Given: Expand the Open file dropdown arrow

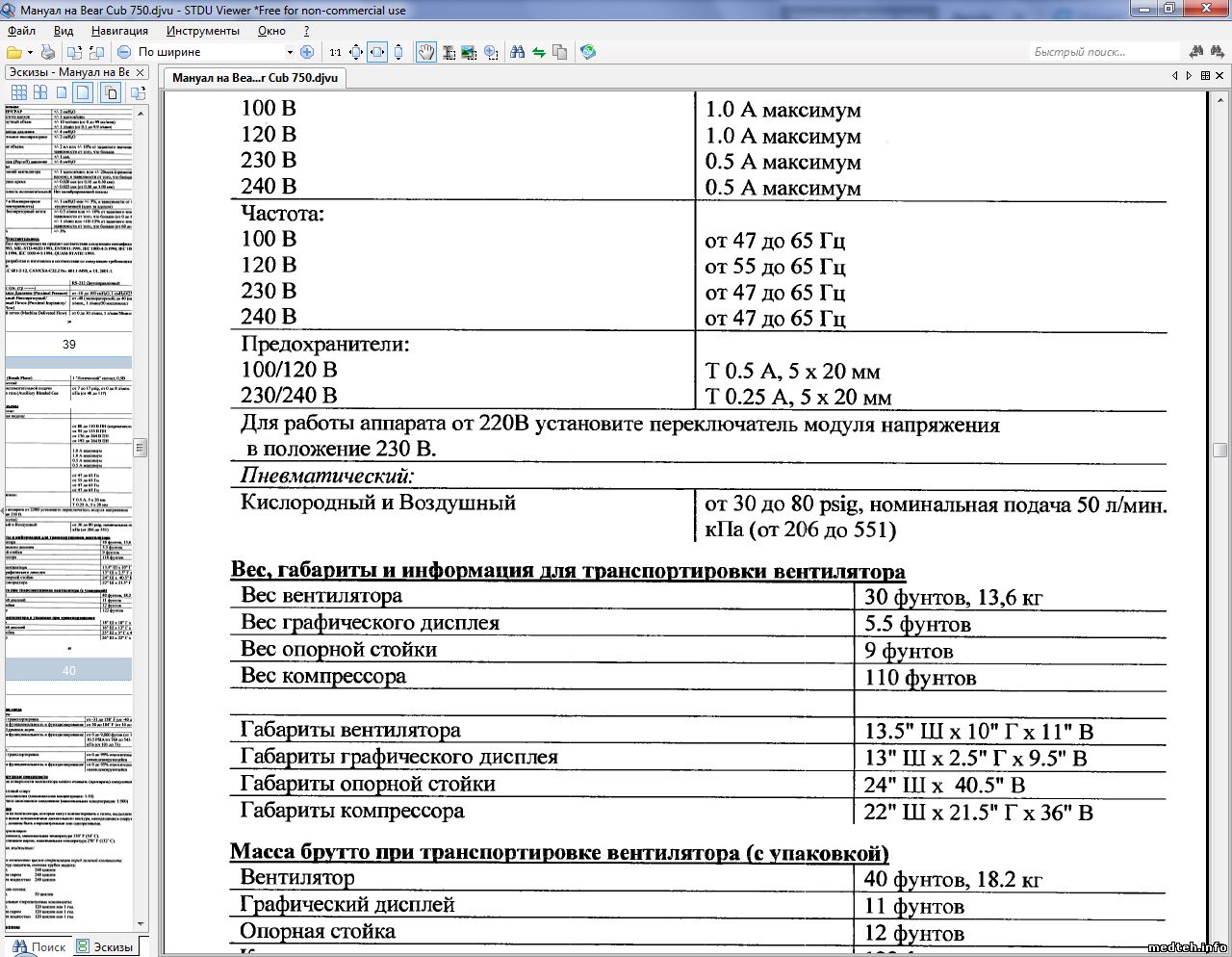Looking at the screenshot, I should (x=30, y=52).
